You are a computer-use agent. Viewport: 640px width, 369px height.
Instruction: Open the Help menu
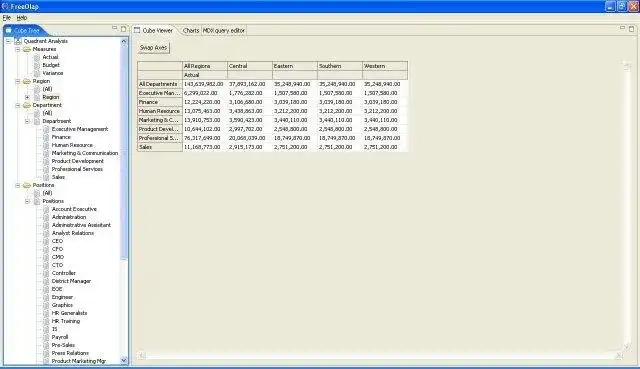pos(22,18)
